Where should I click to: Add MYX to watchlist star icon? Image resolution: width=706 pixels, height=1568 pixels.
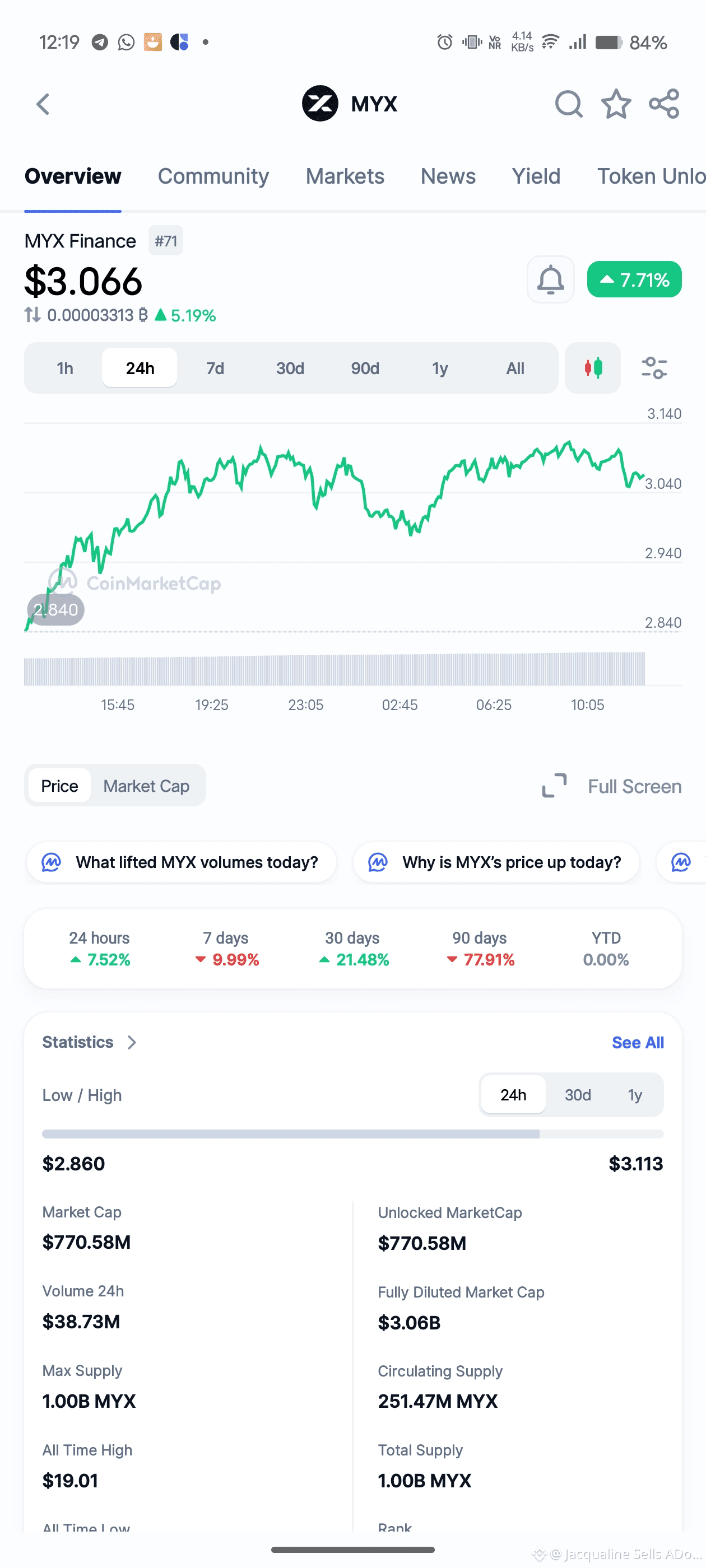(616, 104)
